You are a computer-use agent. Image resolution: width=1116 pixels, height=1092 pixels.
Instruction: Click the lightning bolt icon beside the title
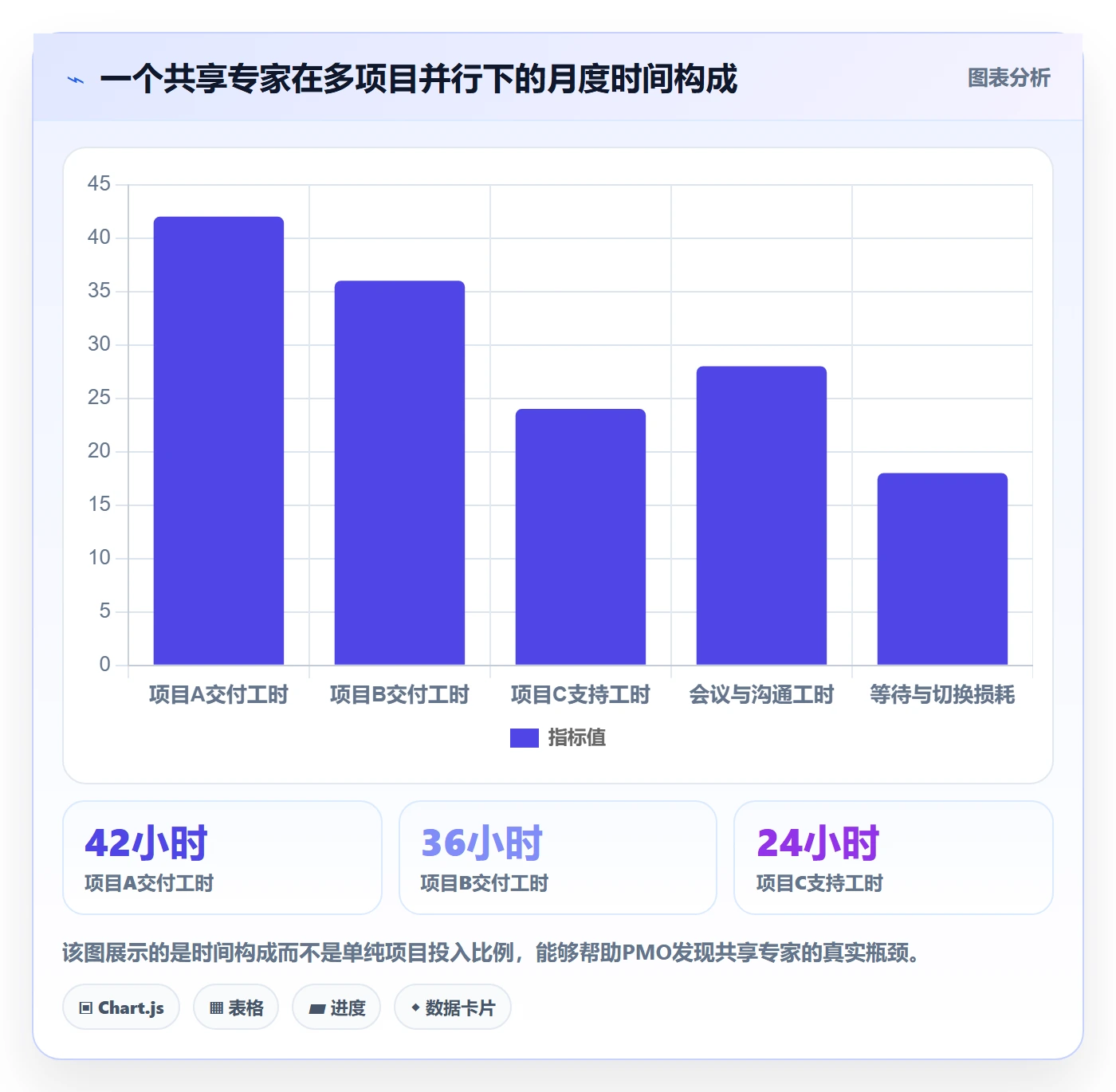76,80
